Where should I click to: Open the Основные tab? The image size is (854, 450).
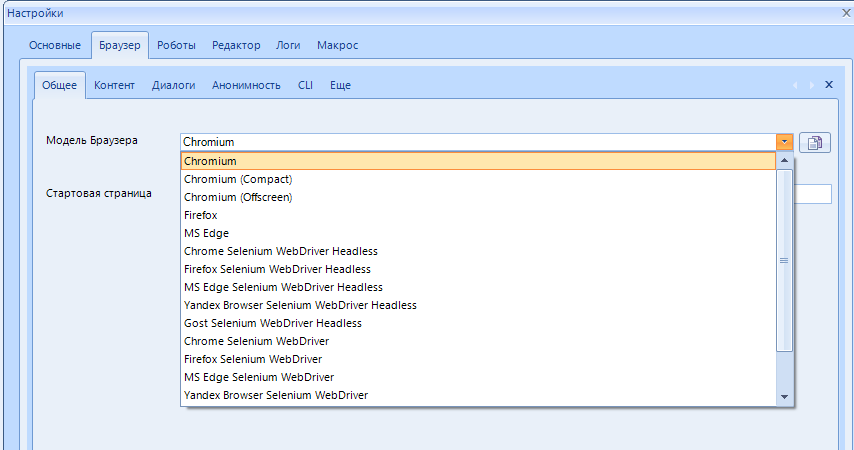(55, 45)
